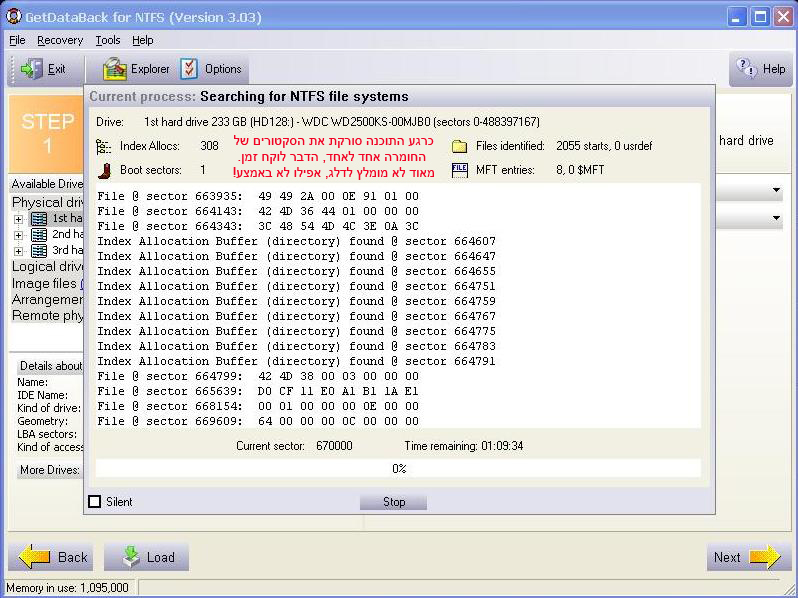The image size is (798, 598).
Task: Select the 2nd hard drive disk icon
Action: point(39,235)
